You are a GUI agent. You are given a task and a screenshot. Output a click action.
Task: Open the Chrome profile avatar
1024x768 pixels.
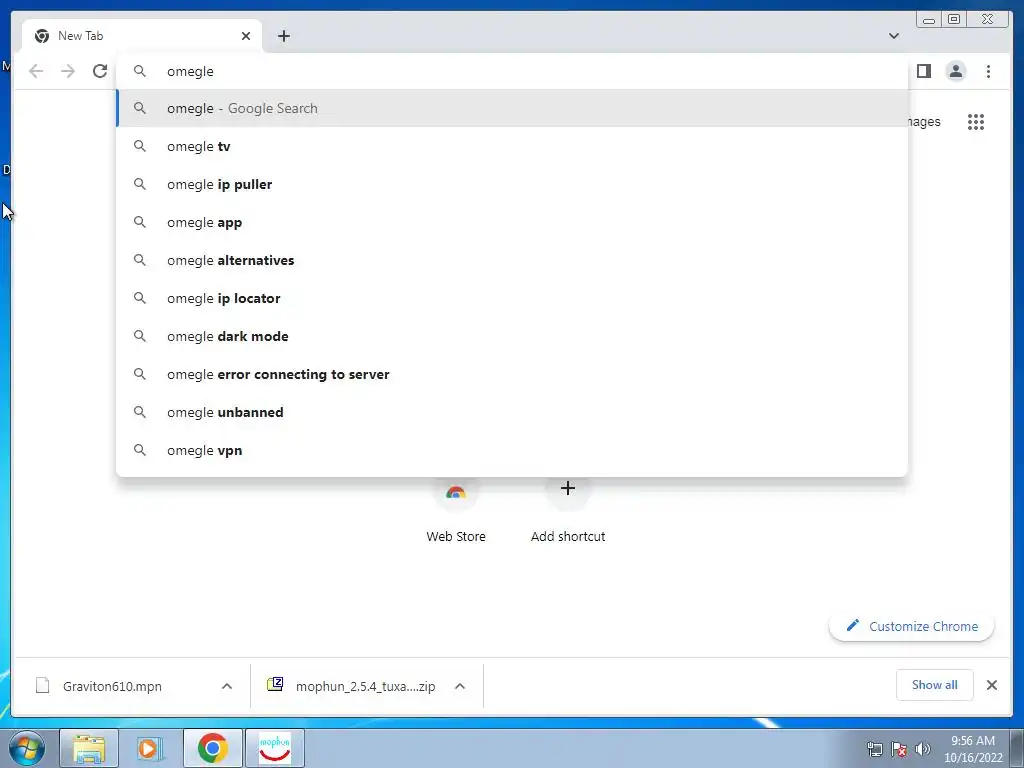tap(955, 71)
